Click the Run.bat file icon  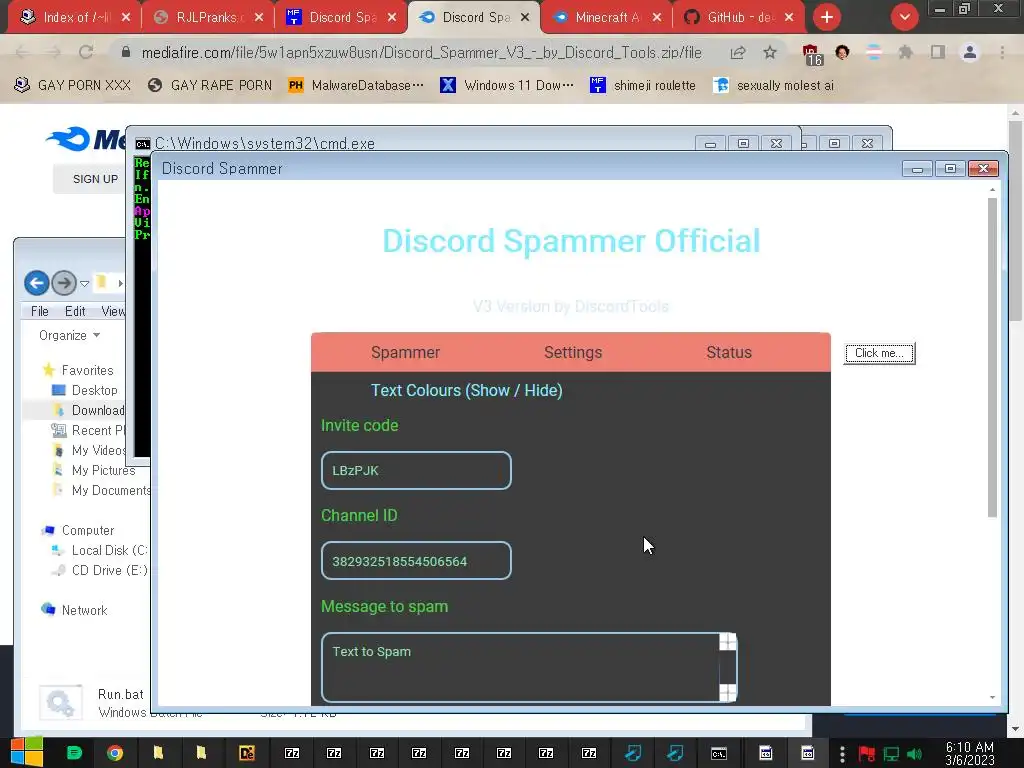point(61,703)
